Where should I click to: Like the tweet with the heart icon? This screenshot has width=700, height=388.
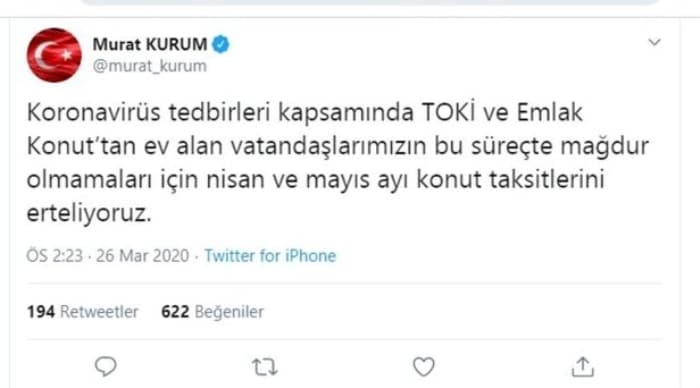coord(423,367)
